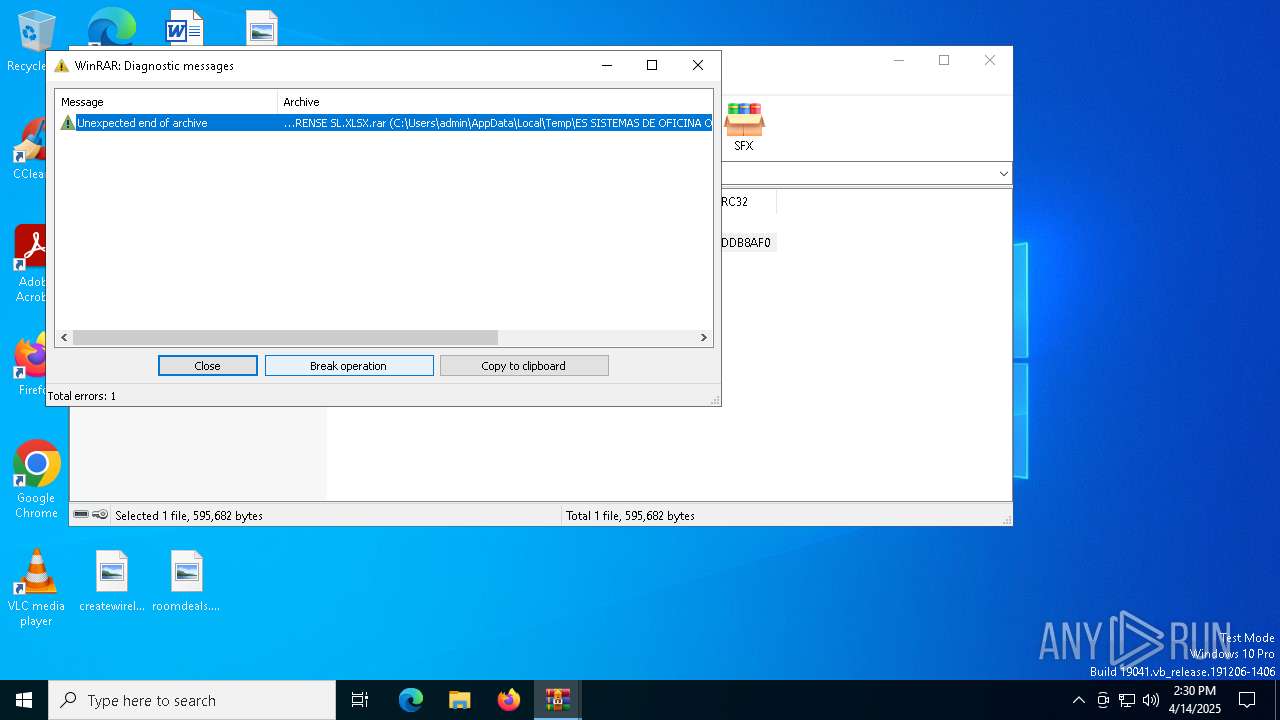Click the Archive column header
This screenshot has width=1280, height=720.
[495, 102]
